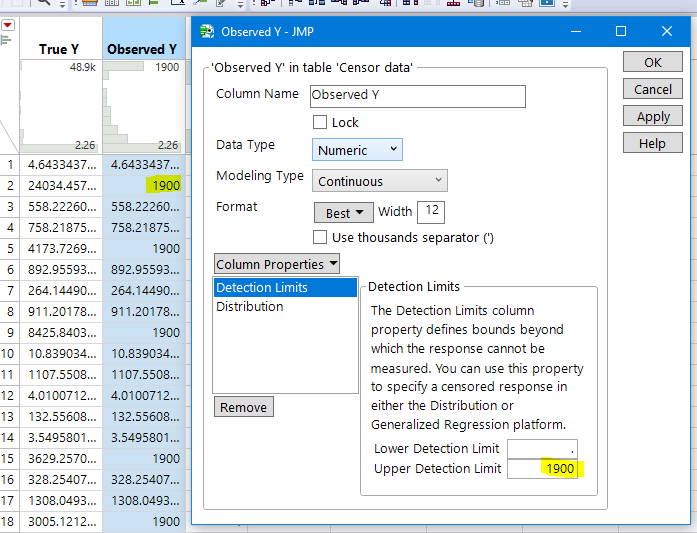Click the Lower Detection Limit field

542,449
